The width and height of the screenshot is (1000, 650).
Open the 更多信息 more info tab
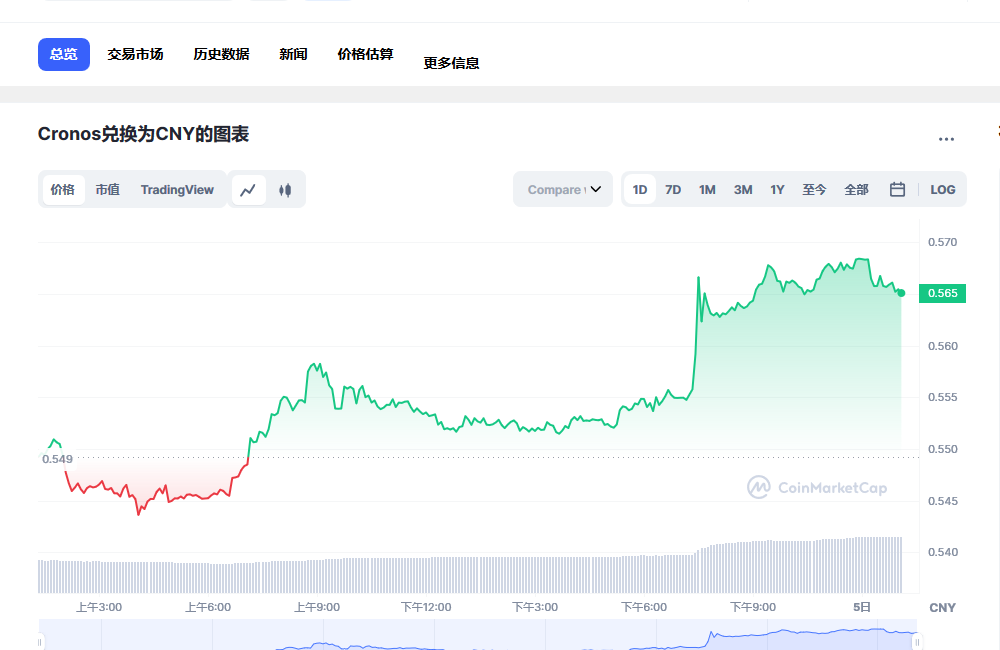tap(452, 63)
